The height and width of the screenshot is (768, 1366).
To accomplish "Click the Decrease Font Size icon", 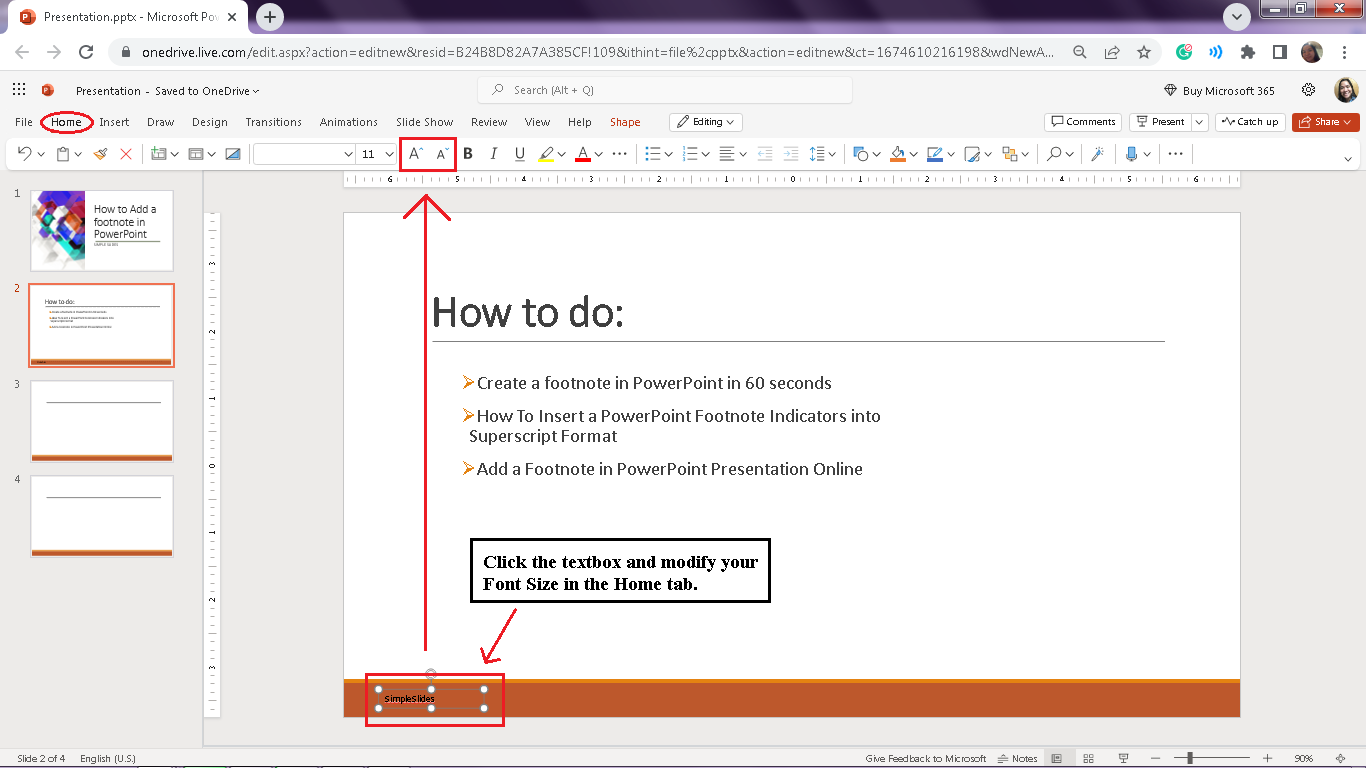I will (x=440, y=153).
